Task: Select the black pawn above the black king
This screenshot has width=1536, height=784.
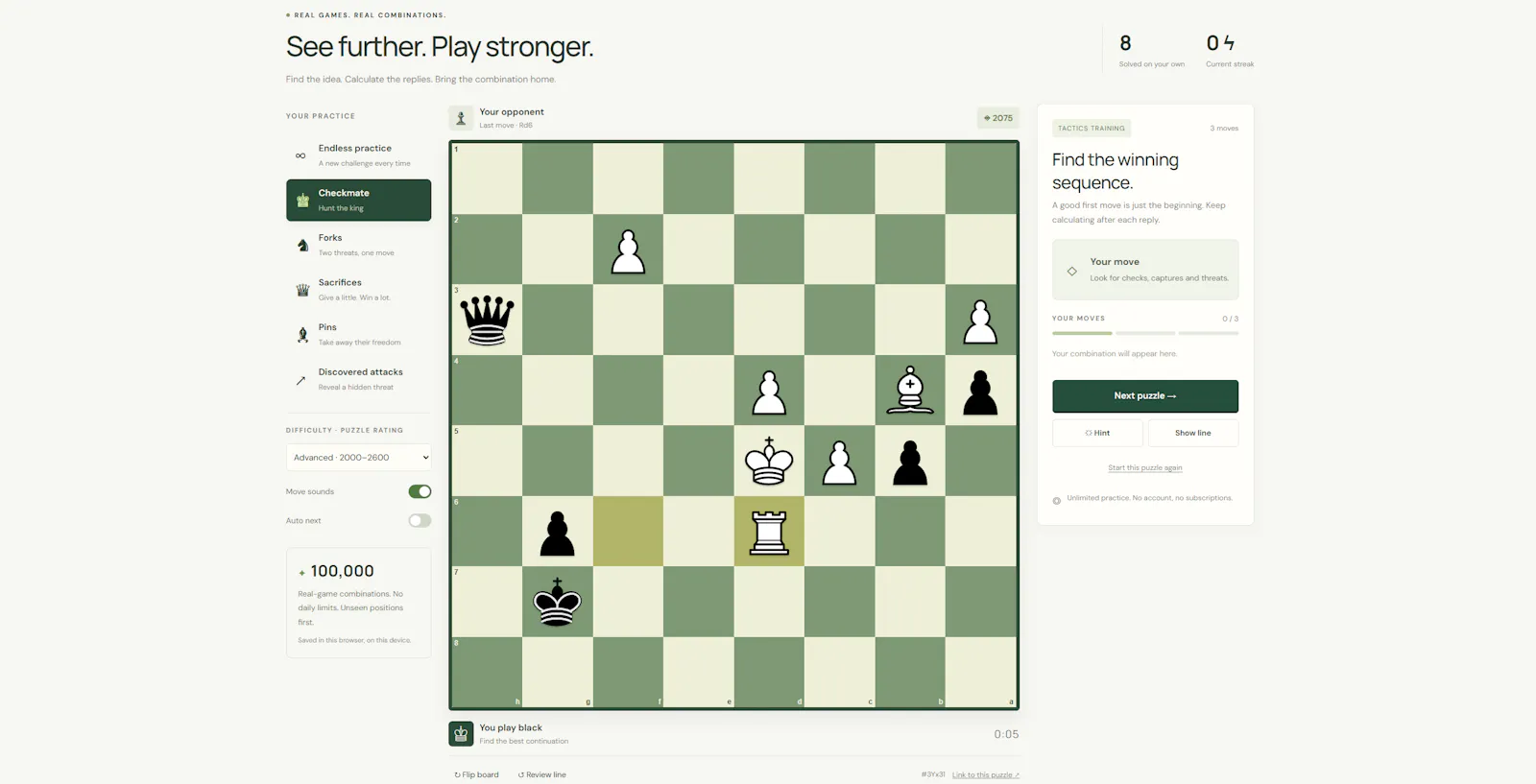Action: pos(558,534)
